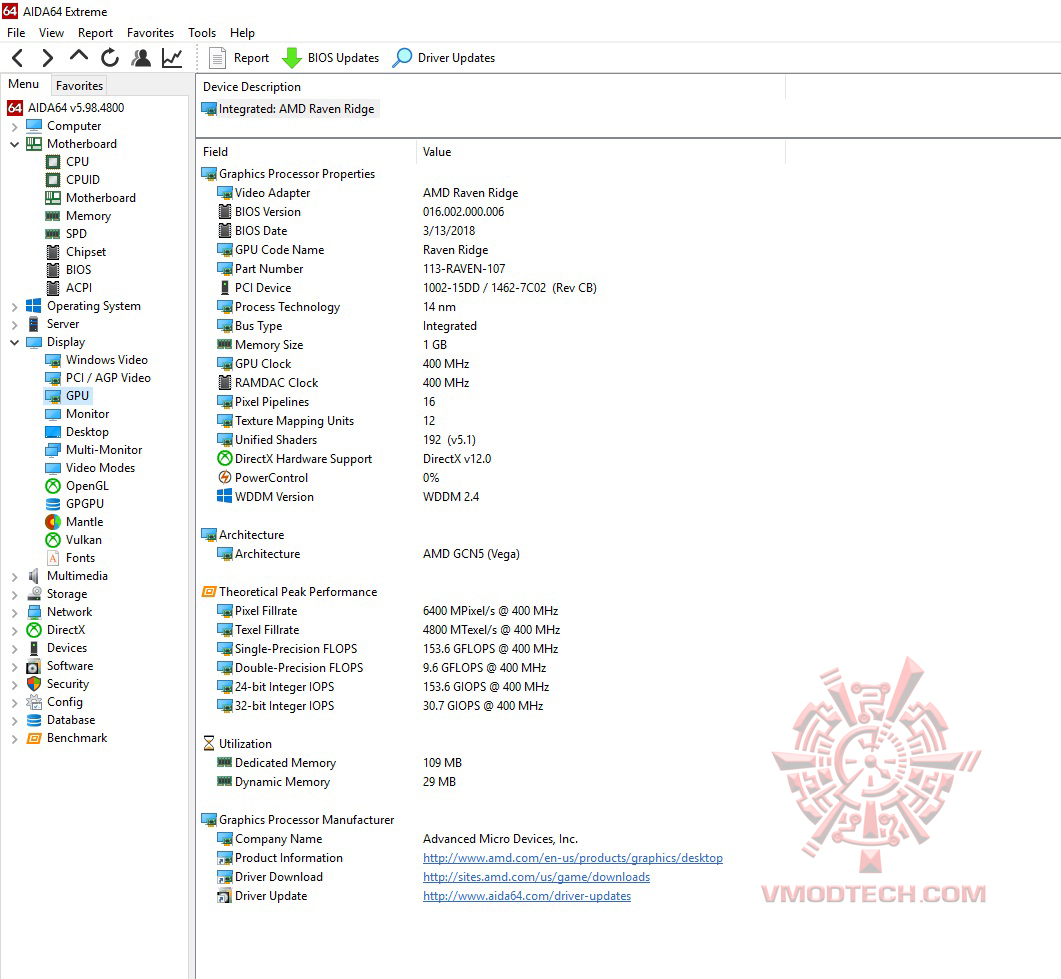Expand the Benchmark tree node

tap(15, 739)
